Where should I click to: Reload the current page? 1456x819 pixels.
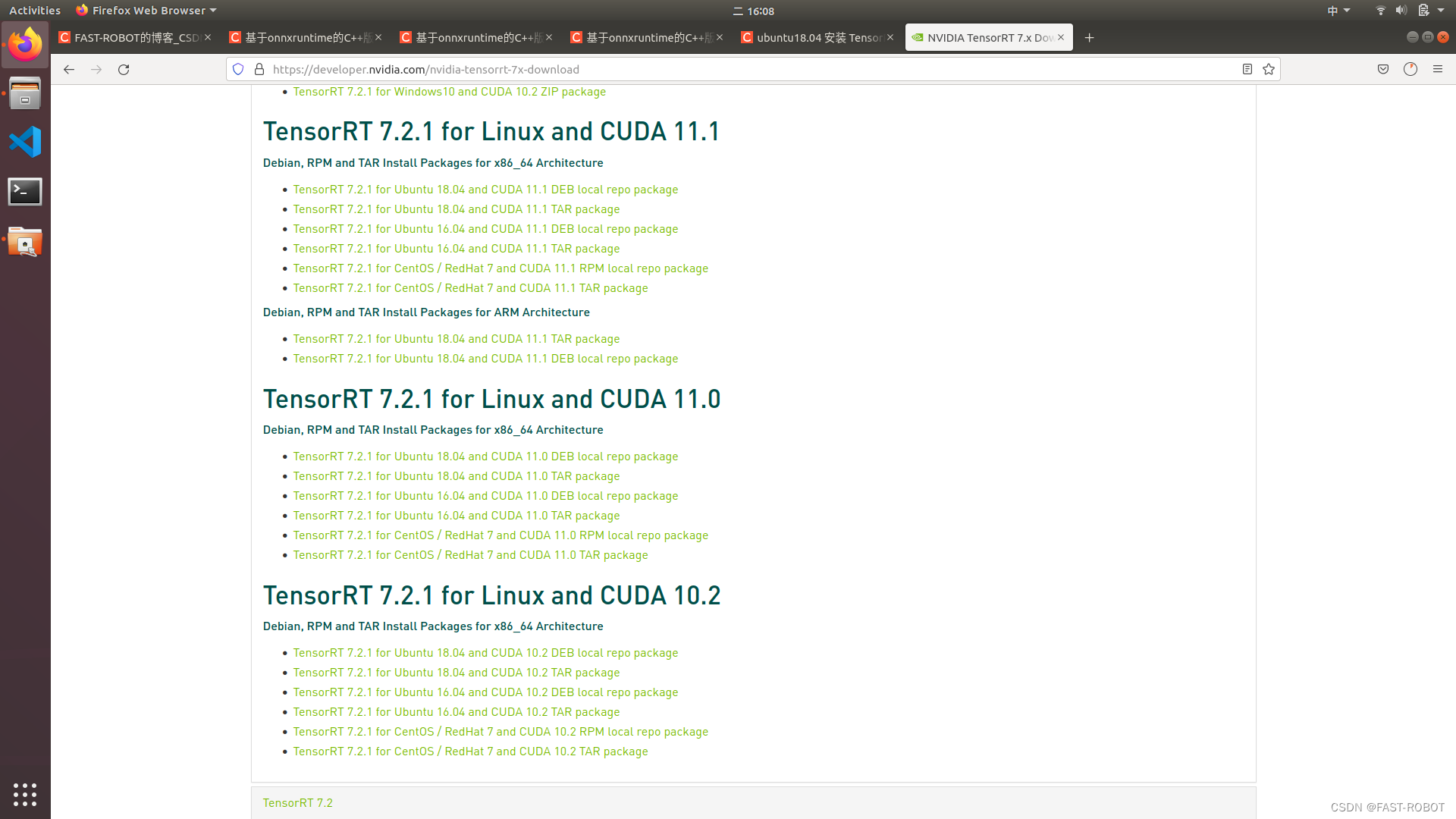(124, 69)
